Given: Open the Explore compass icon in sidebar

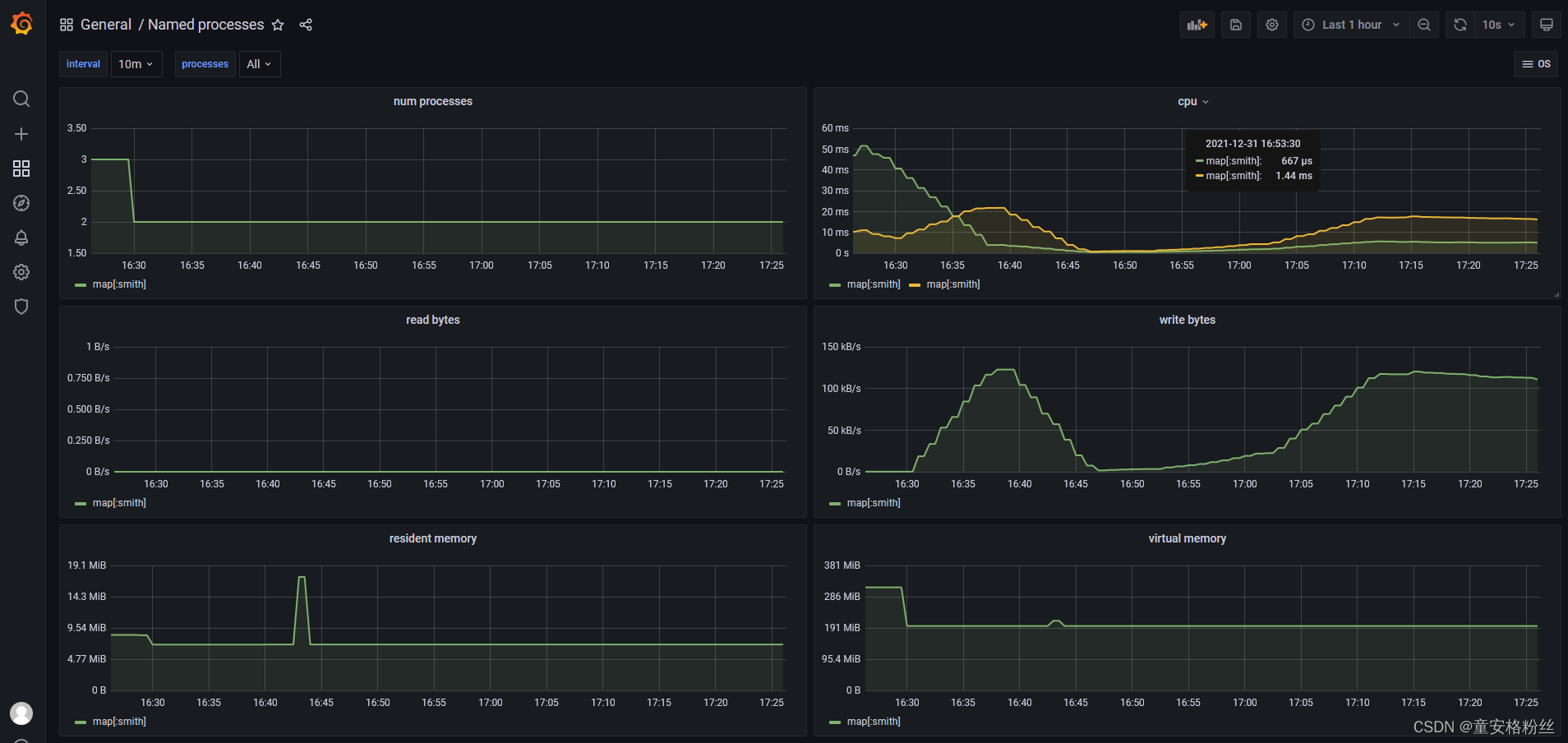Looking at the screenshot, I should click(x=21, y=203).
